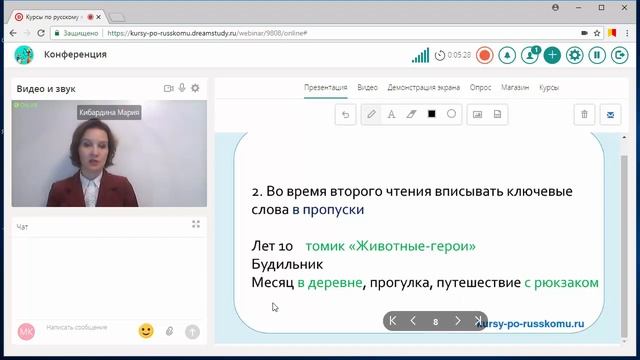The image size is (640, 360).
Task: Open the Курсы tab
Action: click(549, 87)
